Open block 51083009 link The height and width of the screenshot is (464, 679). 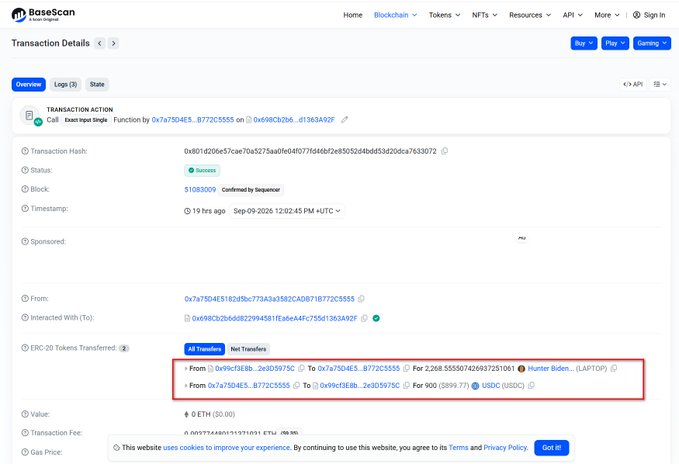coord(200,190)
